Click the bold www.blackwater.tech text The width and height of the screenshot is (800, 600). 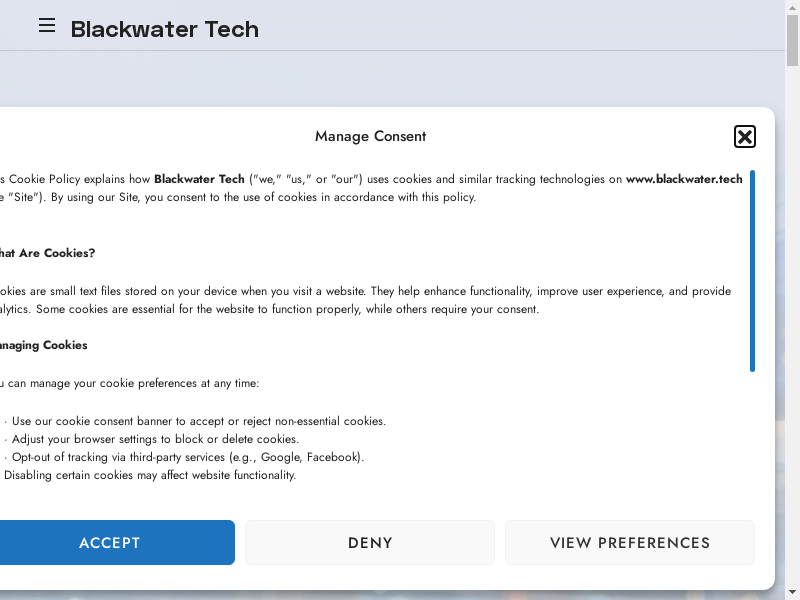point(684,179)
